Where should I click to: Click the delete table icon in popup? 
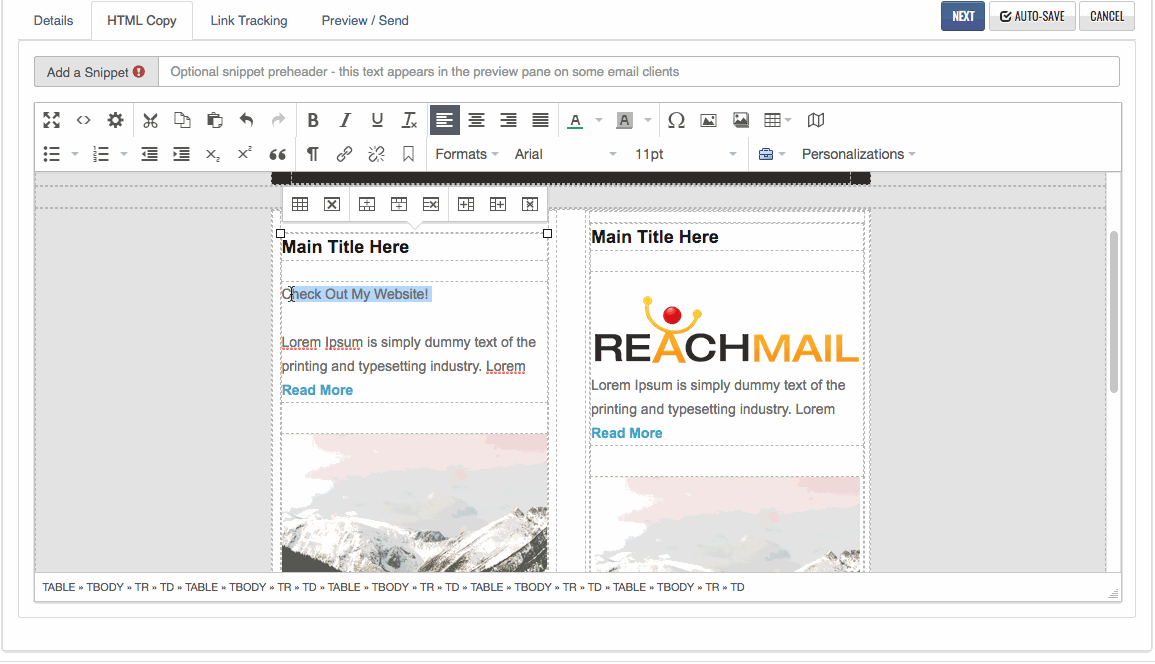[332, 204]
